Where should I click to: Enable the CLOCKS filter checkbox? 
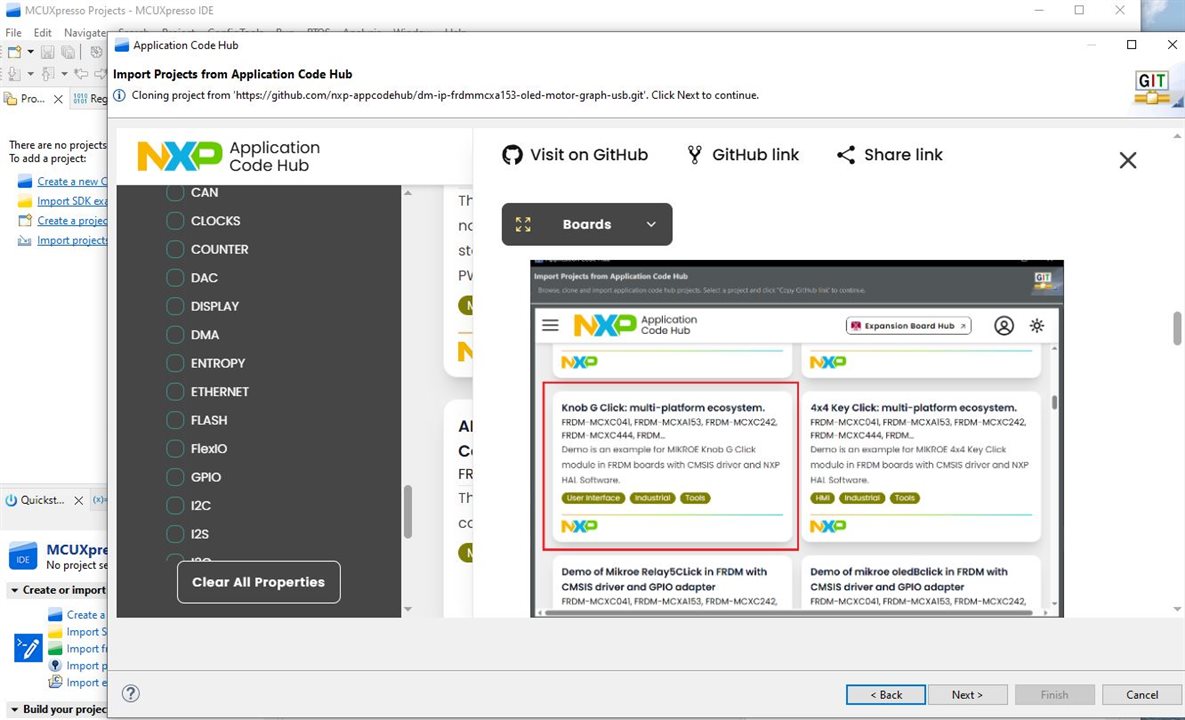point(175,221)
